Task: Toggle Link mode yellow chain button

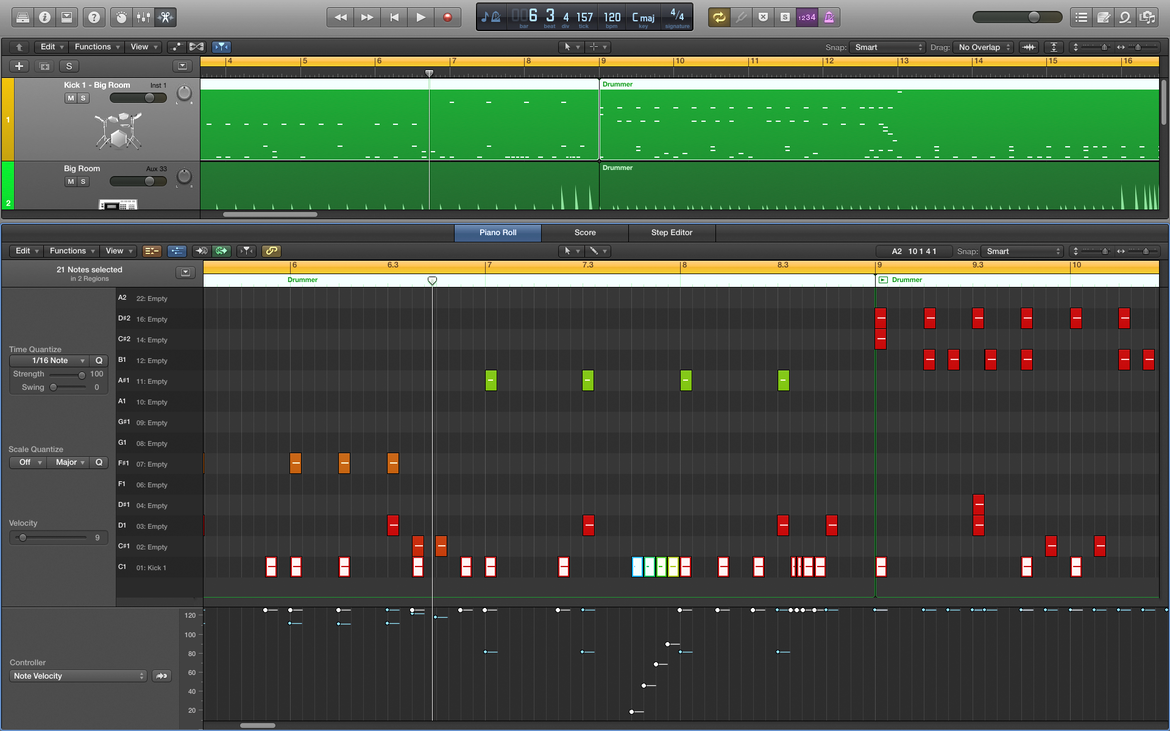Action: (x=271, y=251)
